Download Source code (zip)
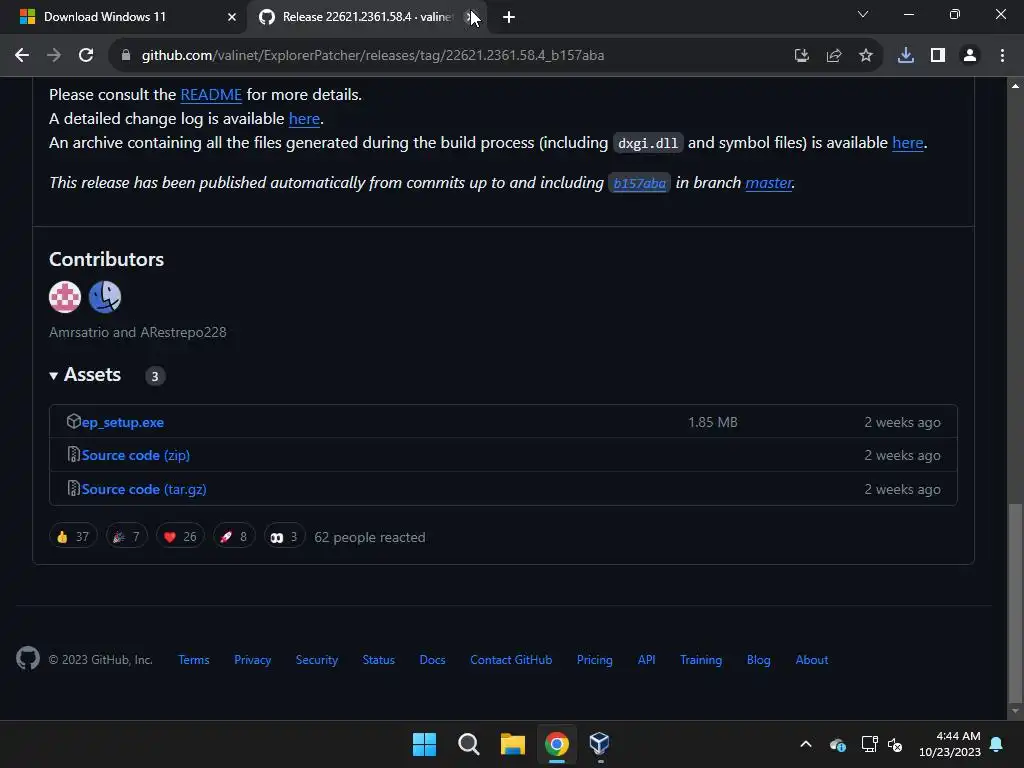1024x768 pixels. [135, 455]
